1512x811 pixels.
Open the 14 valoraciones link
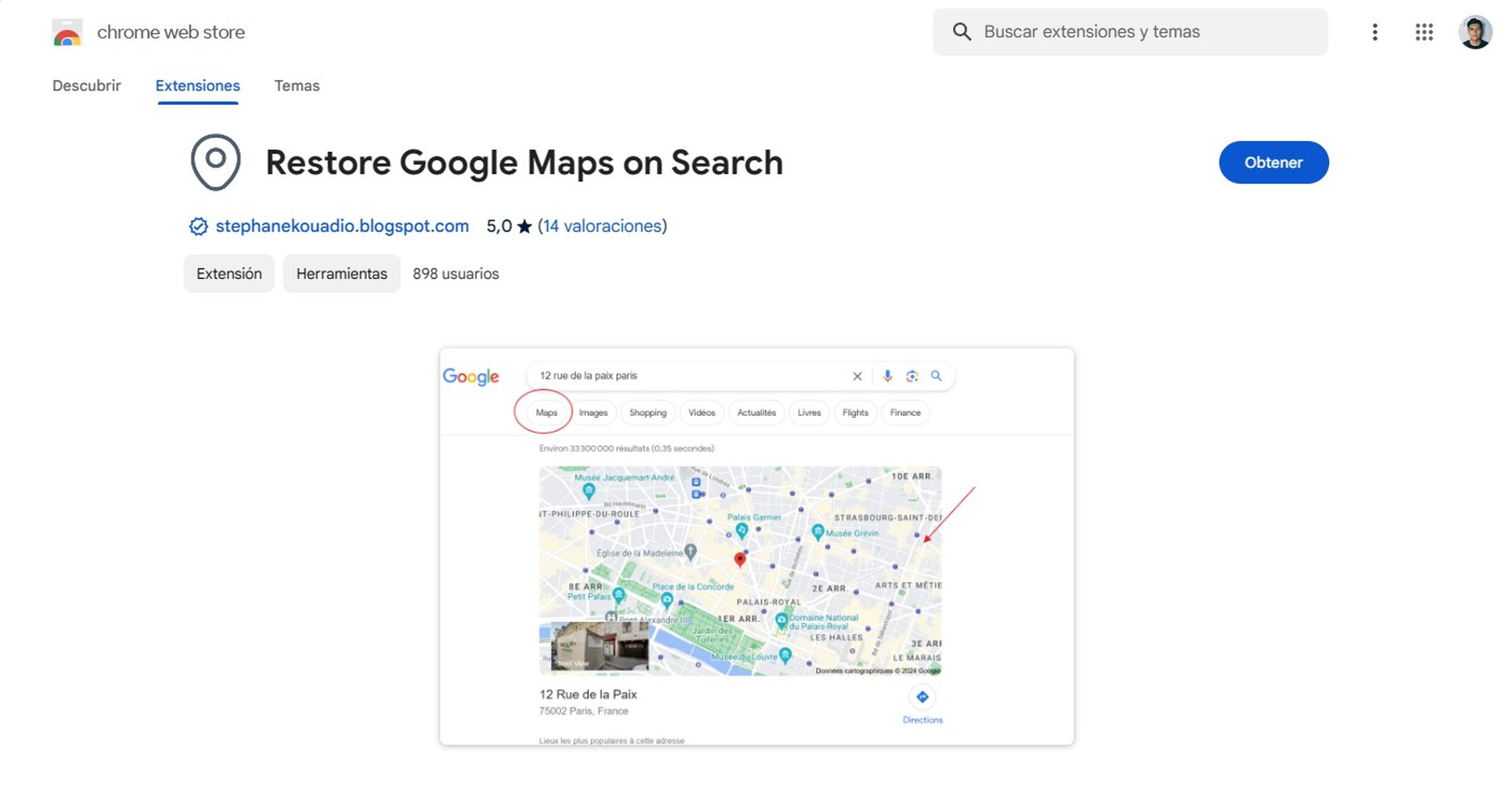pyautogui.click(x=602, y=226)
